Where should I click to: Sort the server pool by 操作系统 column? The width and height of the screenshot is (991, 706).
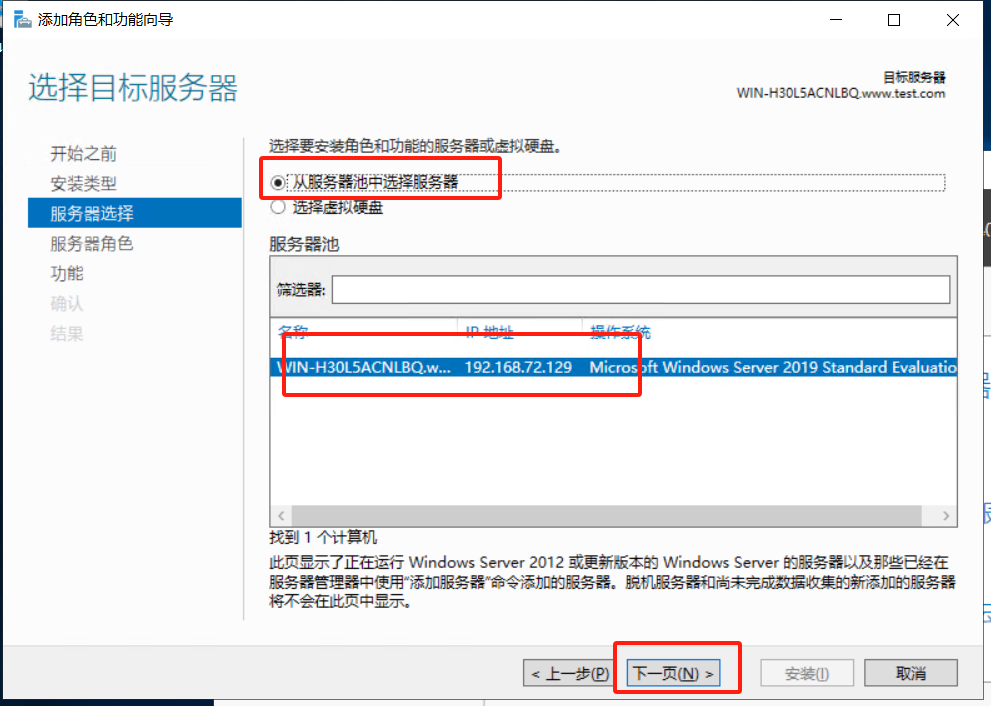pyautogui.click(x=620, y=331)
